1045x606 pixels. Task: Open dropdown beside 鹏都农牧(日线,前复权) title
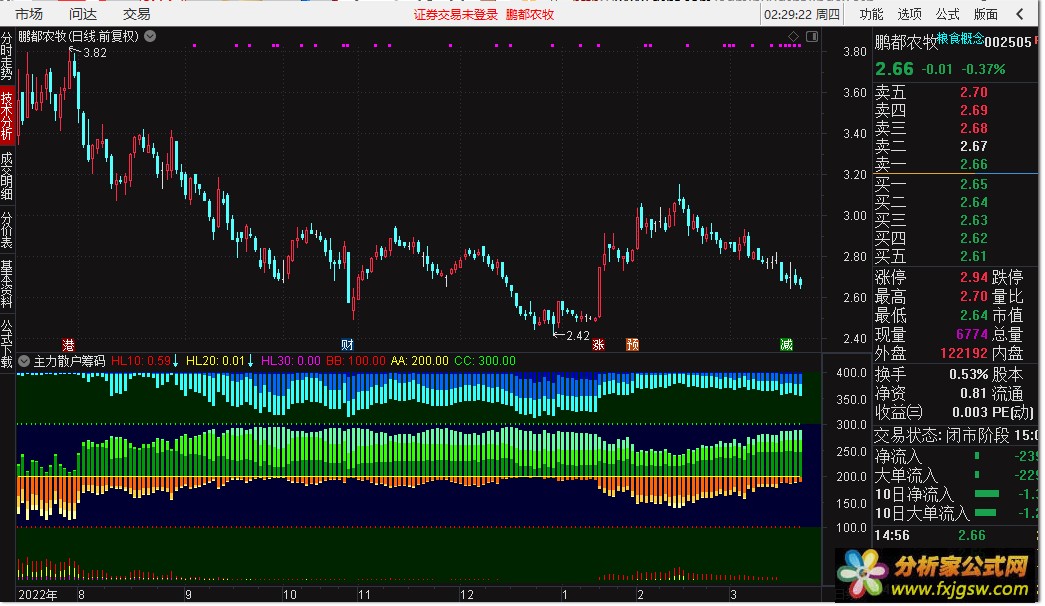click(x=151, y=36)
